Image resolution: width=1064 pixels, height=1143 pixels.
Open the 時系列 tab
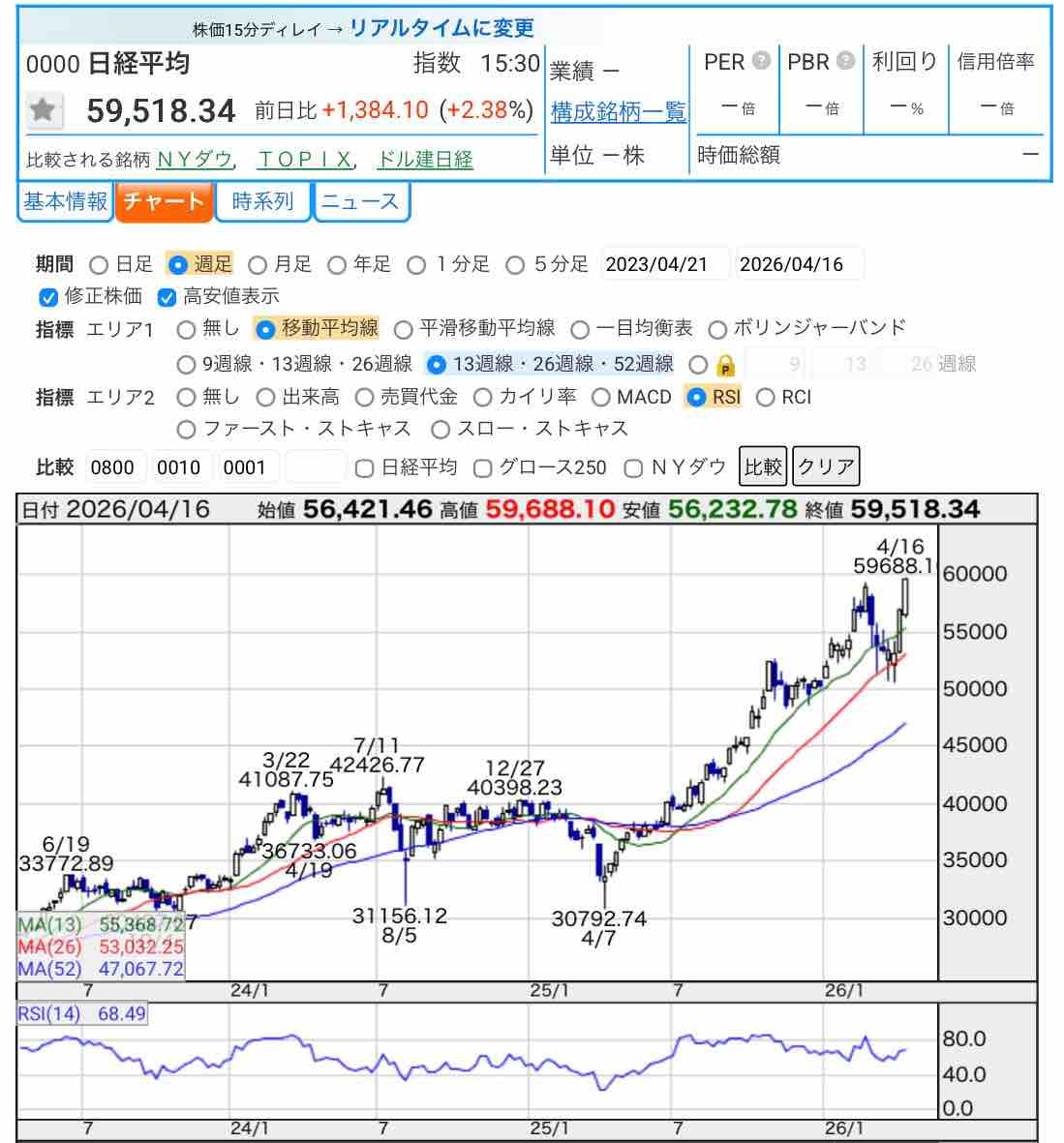tap(262, 201)
